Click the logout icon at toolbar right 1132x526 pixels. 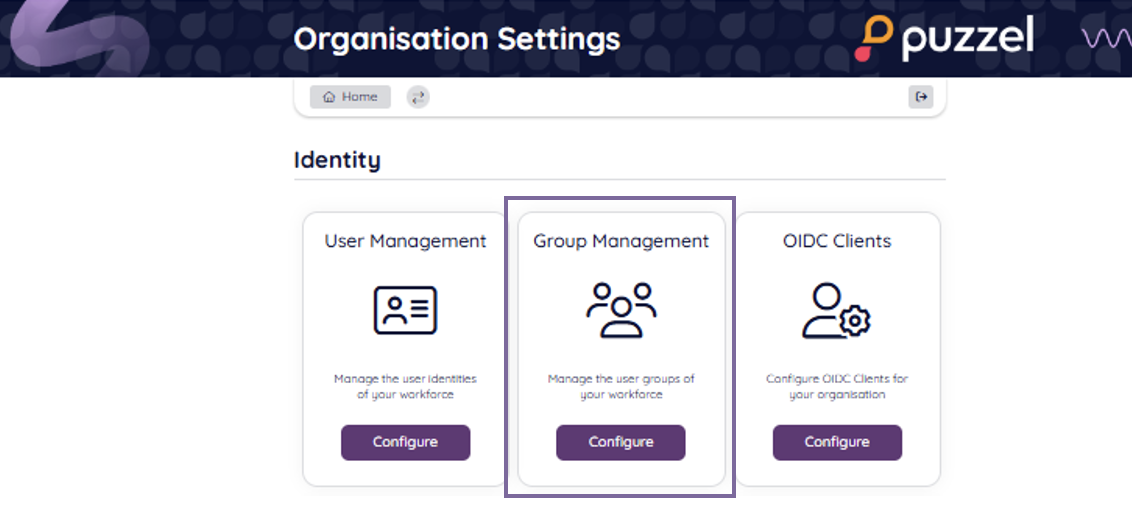click(921, 97)
